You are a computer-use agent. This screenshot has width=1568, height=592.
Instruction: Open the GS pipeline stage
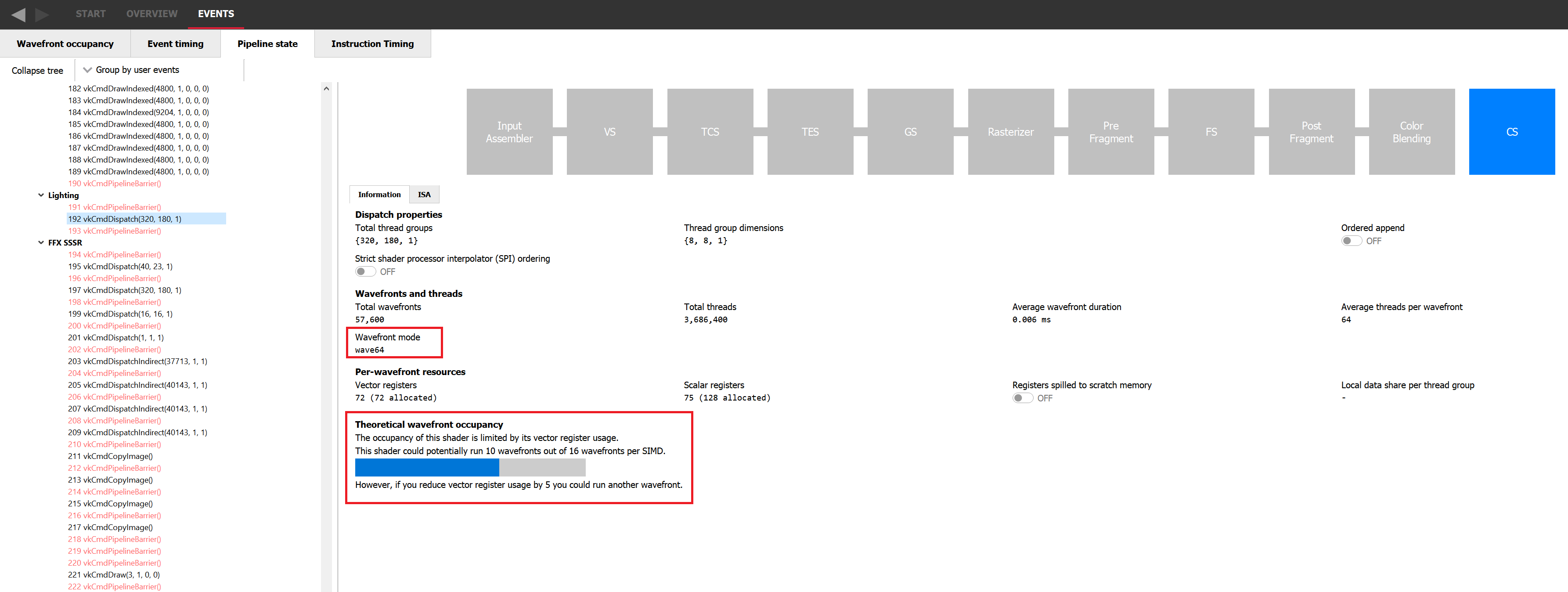pos(910,131)
